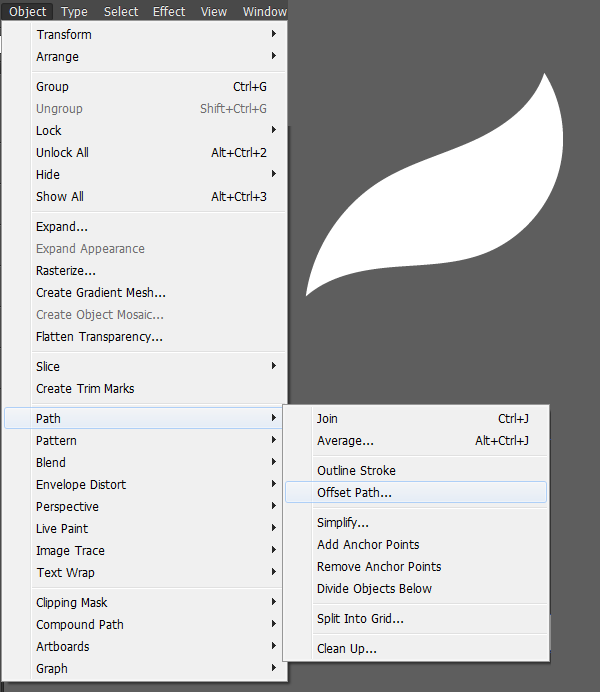This screenshot has width=600, height=692.
Task: Click Remove Anchor Points
Action: [x=379, y=566]
